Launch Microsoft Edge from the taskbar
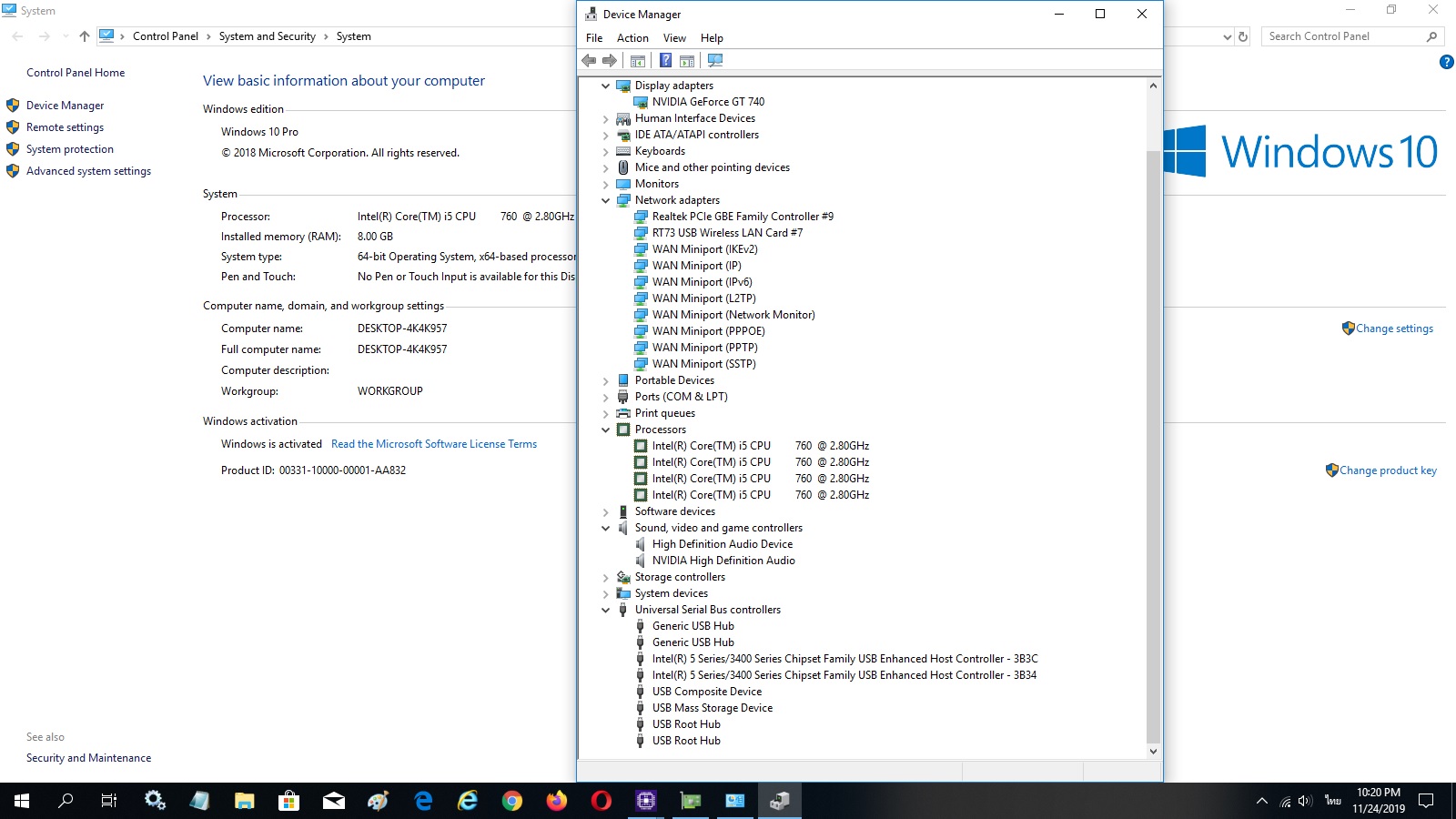 tap(422, 801)
